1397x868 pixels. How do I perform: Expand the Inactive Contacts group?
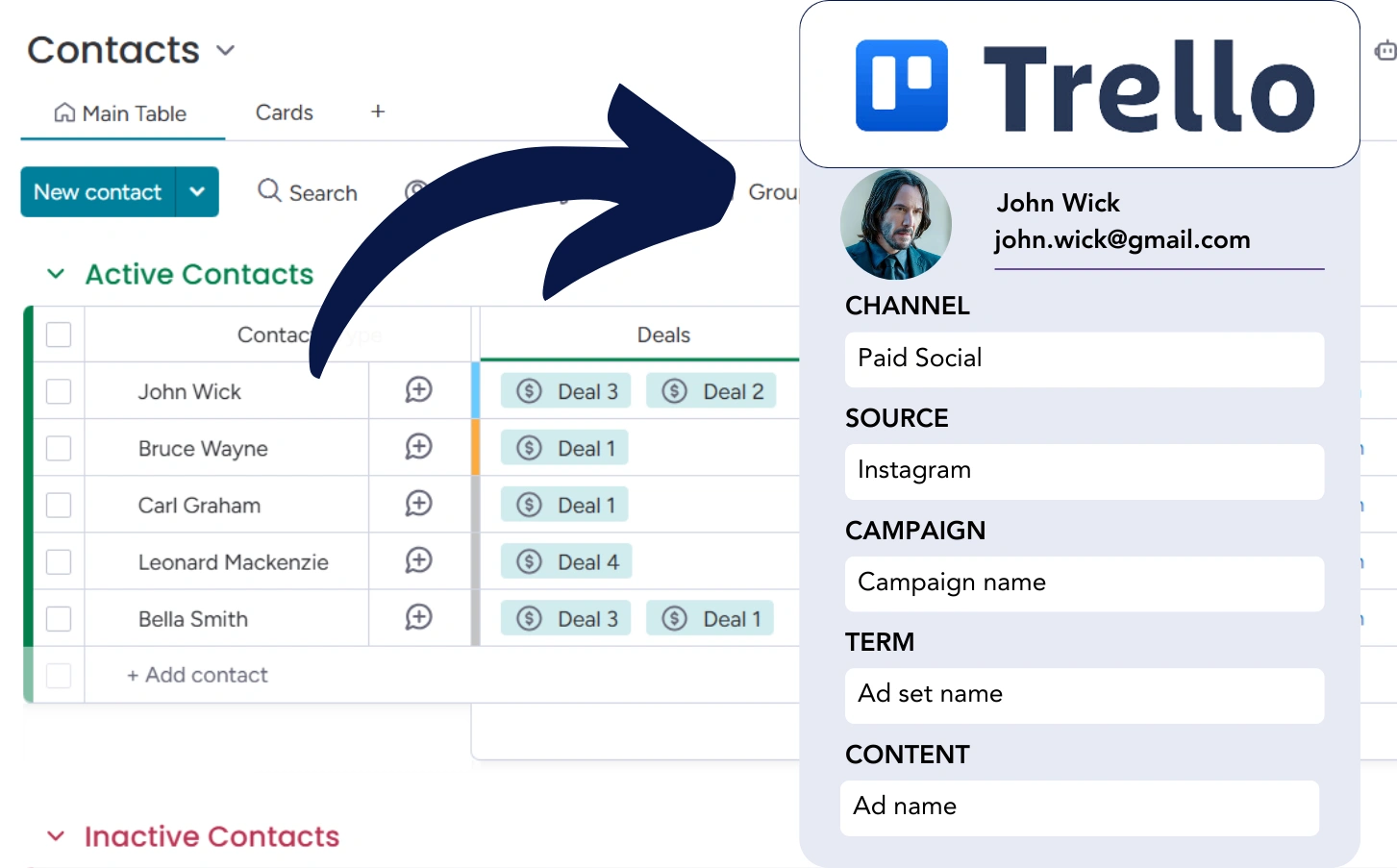(x=56, y=836)
